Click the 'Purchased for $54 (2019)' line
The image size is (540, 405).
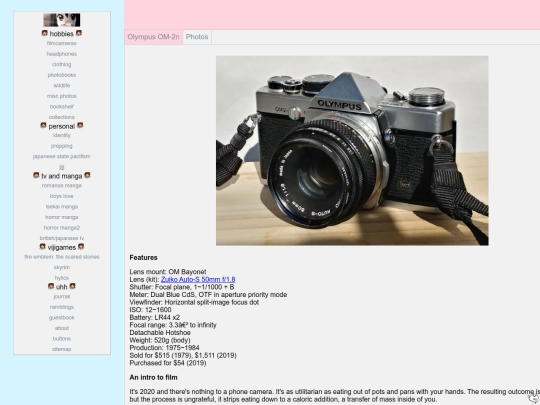click(168, 363)
